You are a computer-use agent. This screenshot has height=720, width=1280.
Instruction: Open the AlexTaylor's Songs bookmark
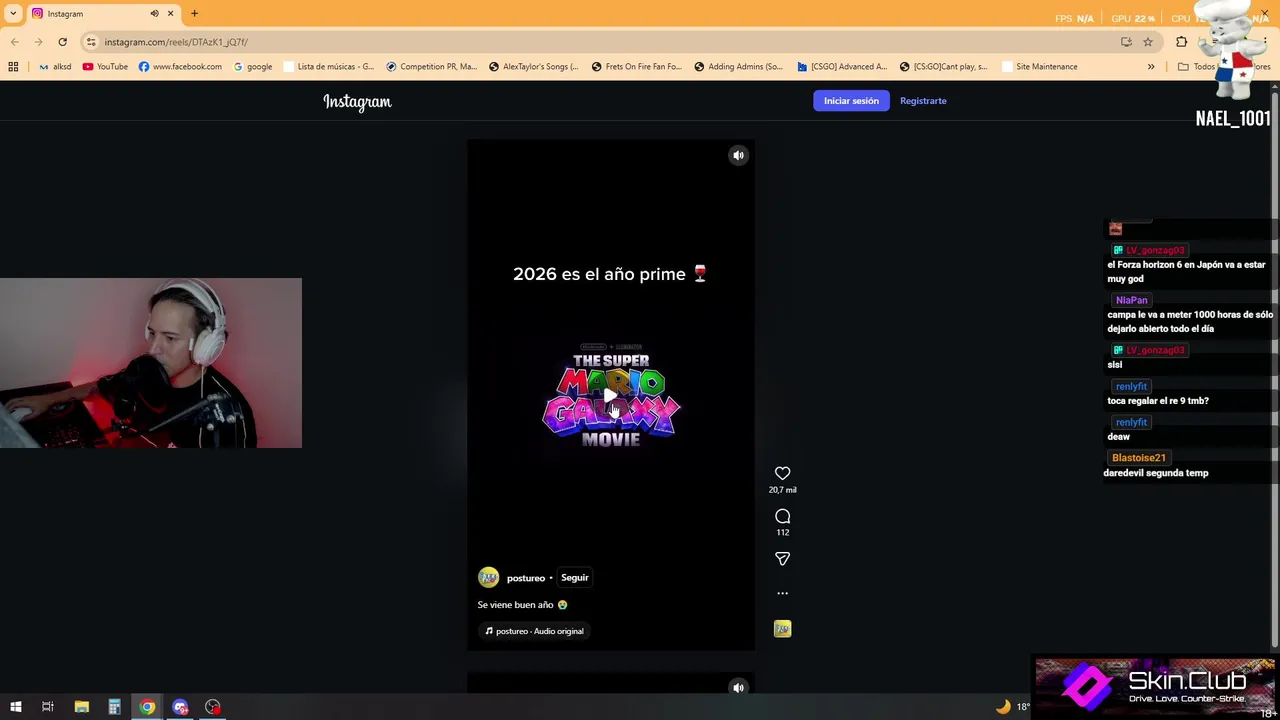coord(533,67)
